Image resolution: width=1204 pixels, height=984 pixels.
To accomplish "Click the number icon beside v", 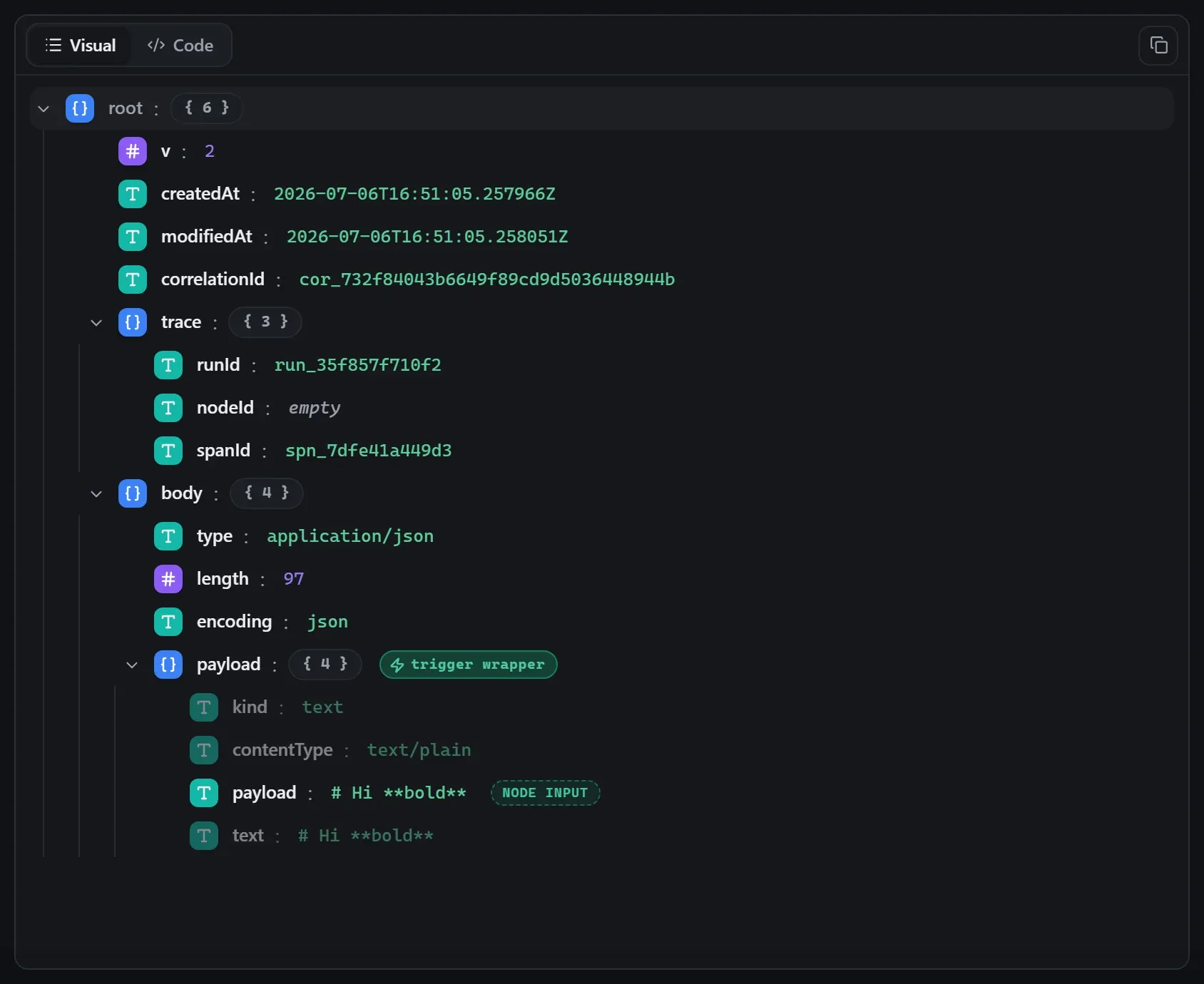I will coord(133,151).
